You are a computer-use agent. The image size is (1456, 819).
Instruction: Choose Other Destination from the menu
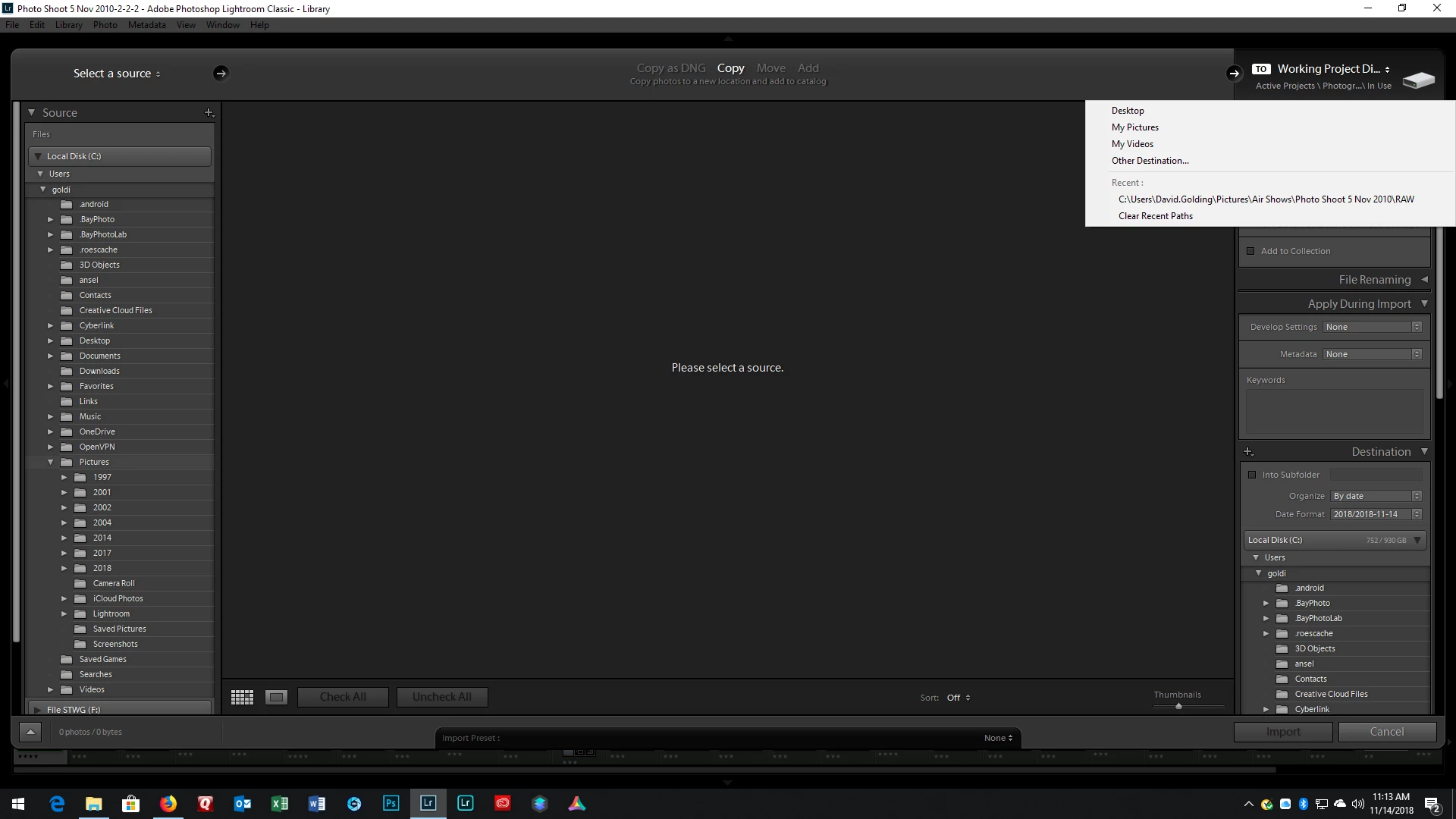(x=1150, y=161)
